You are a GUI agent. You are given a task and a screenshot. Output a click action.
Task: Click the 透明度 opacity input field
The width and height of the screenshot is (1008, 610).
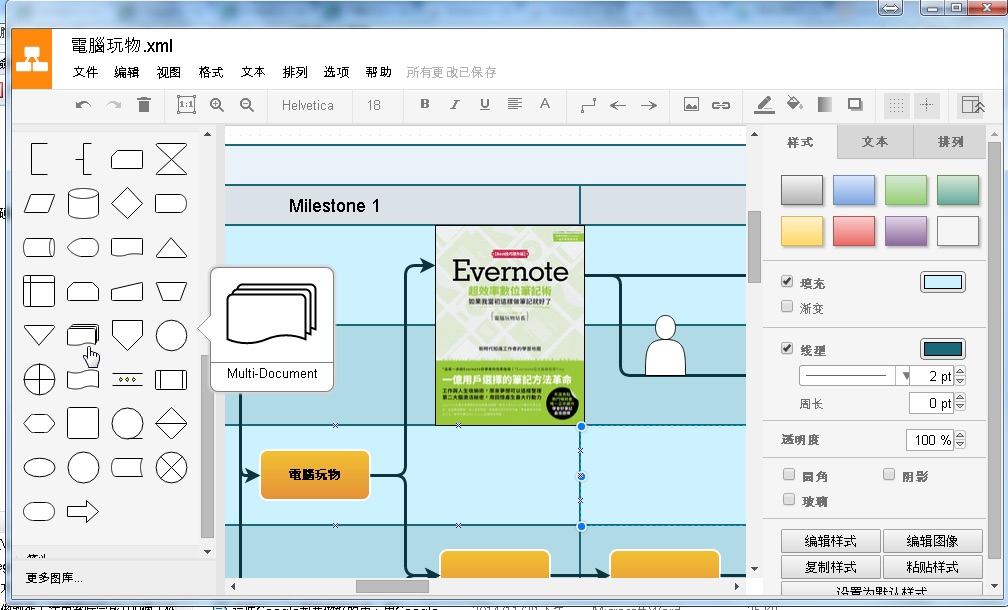tap(930, 440)
